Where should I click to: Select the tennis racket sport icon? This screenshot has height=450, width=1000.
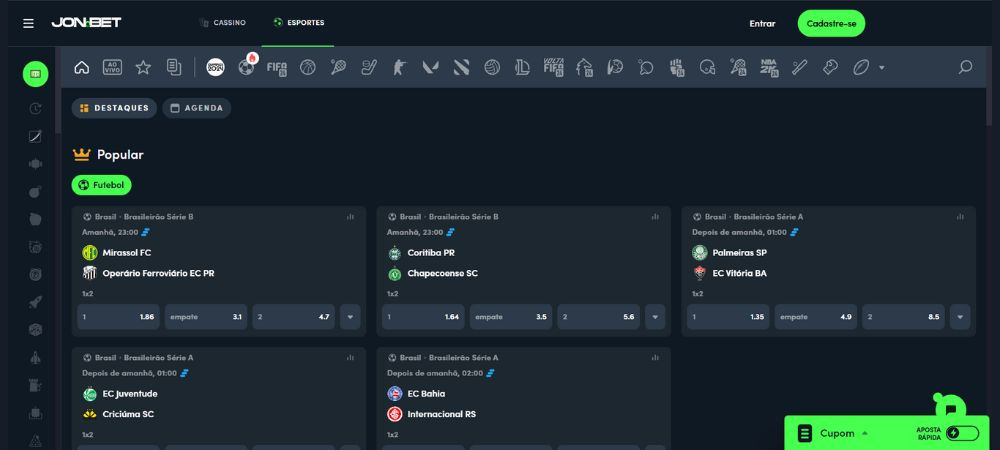tap(338, 67)
